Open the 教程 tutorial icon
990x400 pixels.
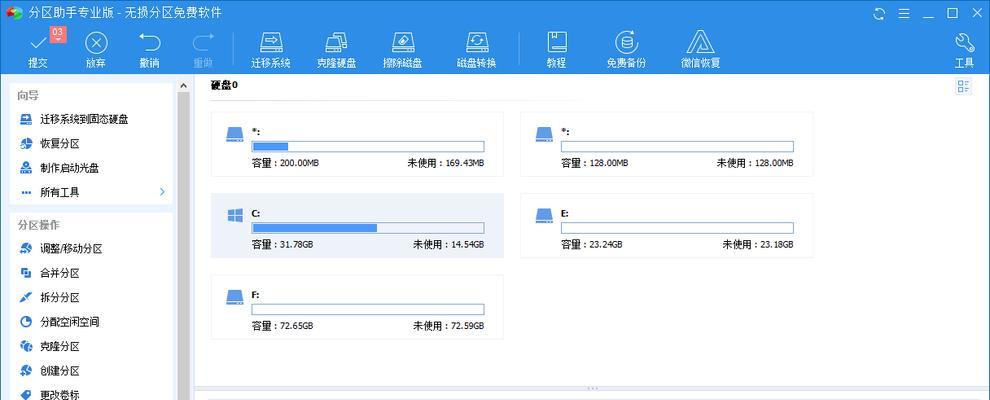pyautogui.click(x=556, y=50)
